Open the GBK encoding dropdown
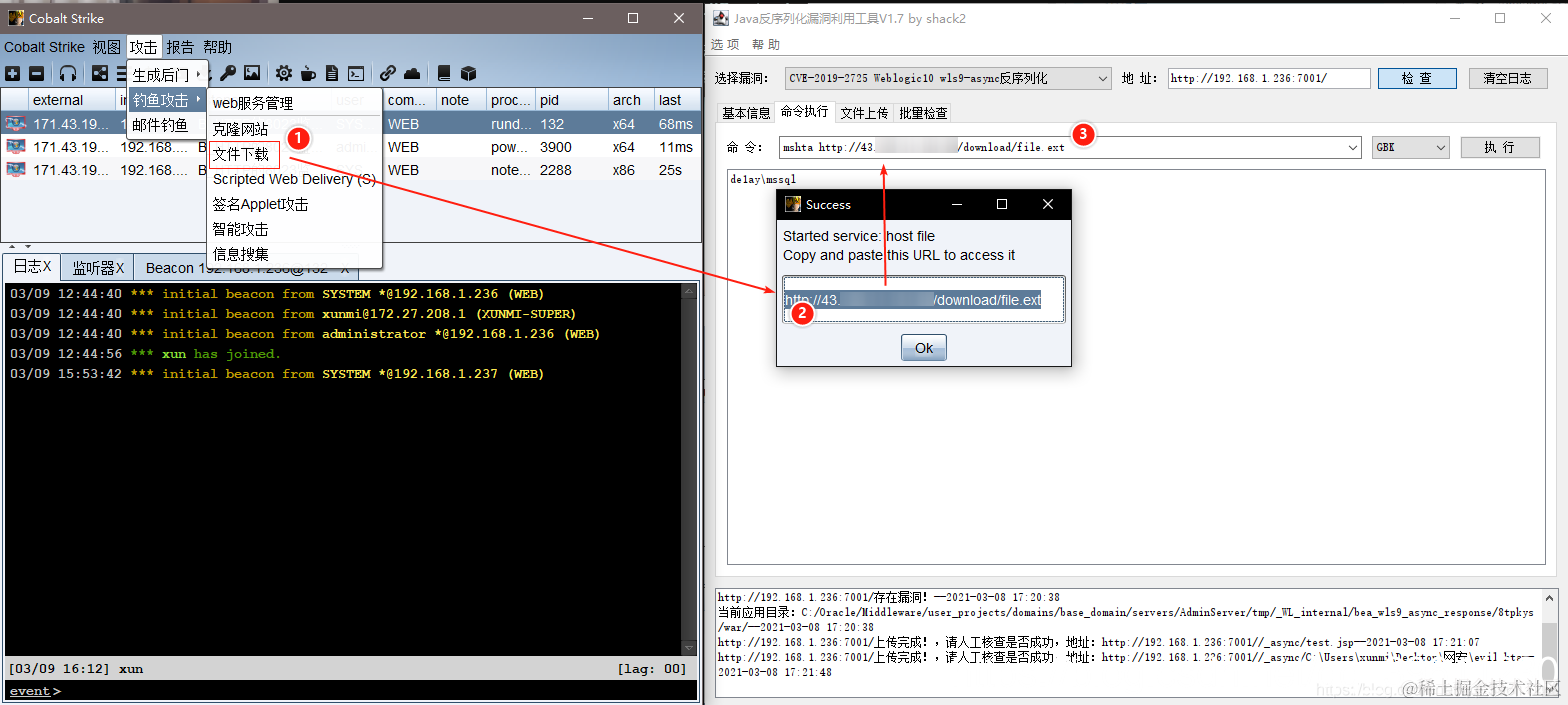 [1411, 148]
